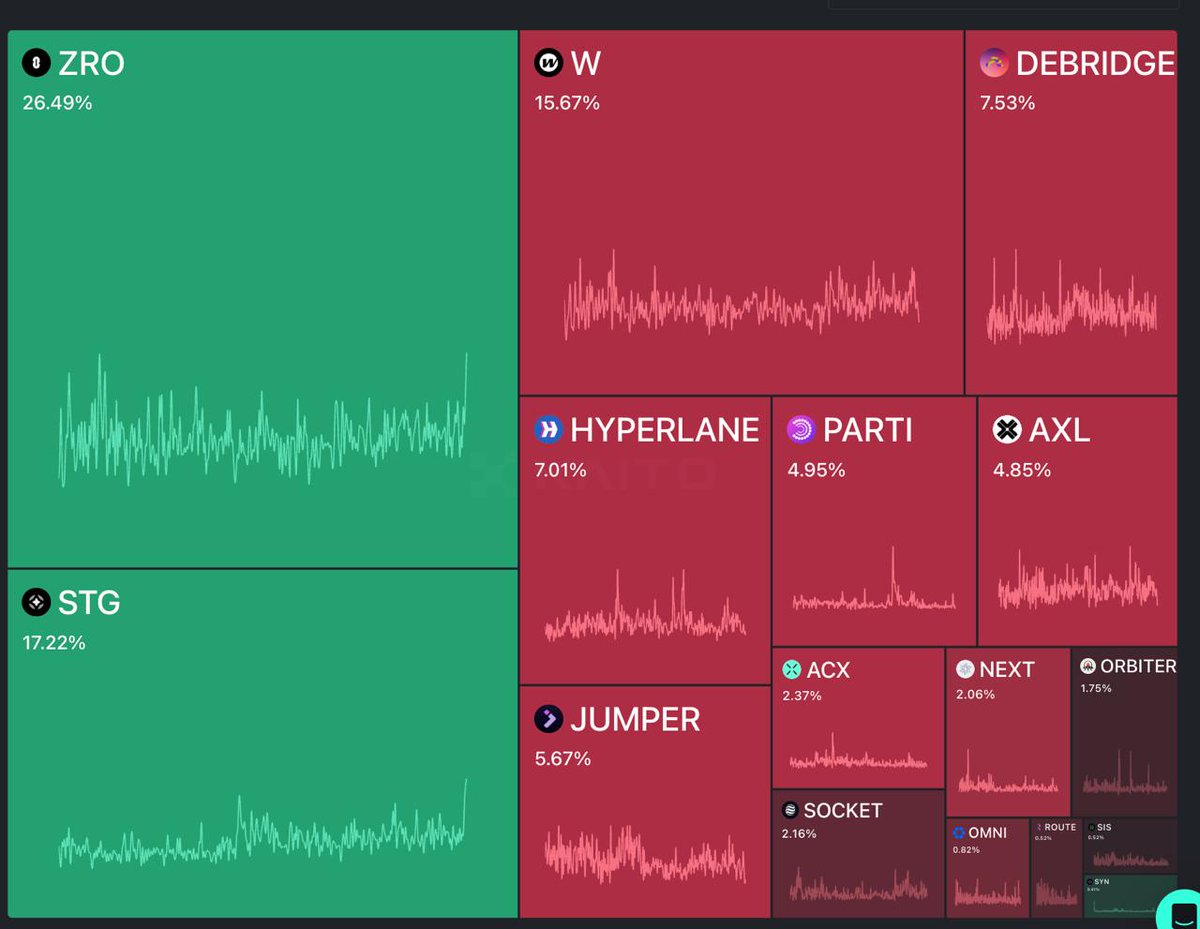This screenshot has width=1200, height=929.
Task: Click the HYPERLANE logo icon
Action: coord(548,430)
